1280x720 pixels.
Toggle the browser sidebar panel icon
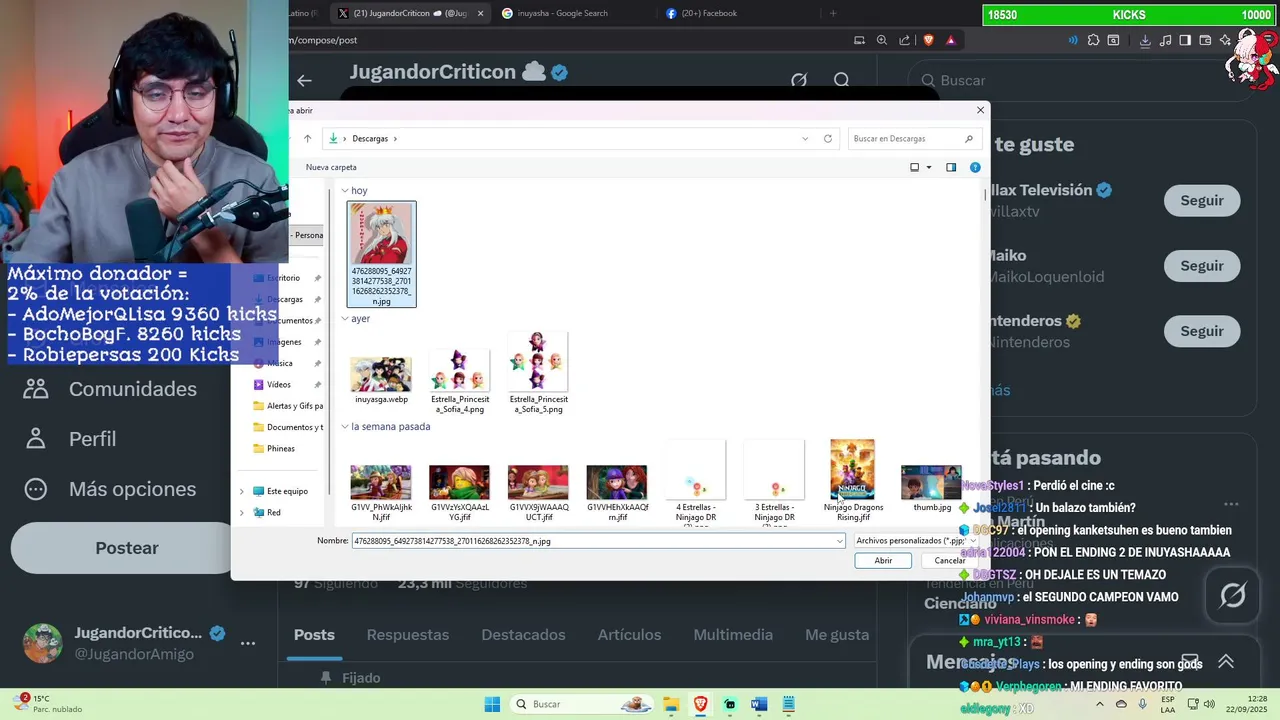pyautogui.click(x=1185, y=40)
